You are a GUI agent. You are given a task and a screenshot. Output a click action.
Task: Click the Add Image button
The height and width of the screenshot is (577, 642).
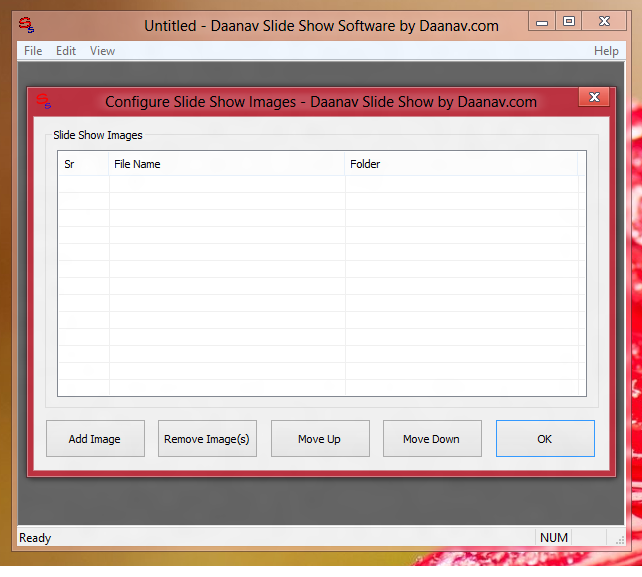(x=95, y=439)
